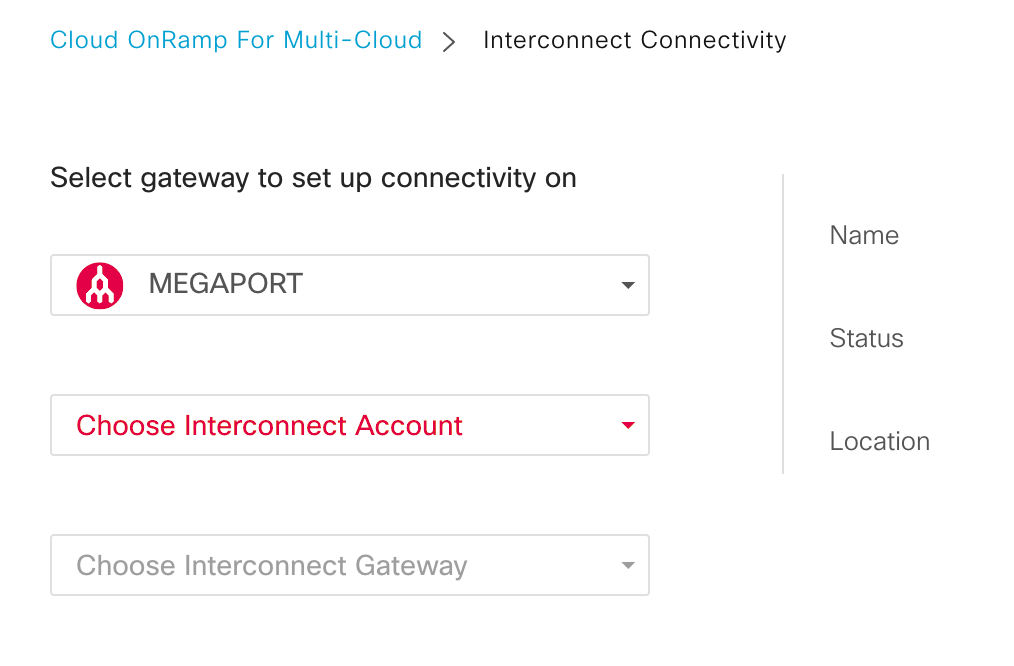
Task: Click the Choose Interconnect Account field text
Action: [268, 425]
